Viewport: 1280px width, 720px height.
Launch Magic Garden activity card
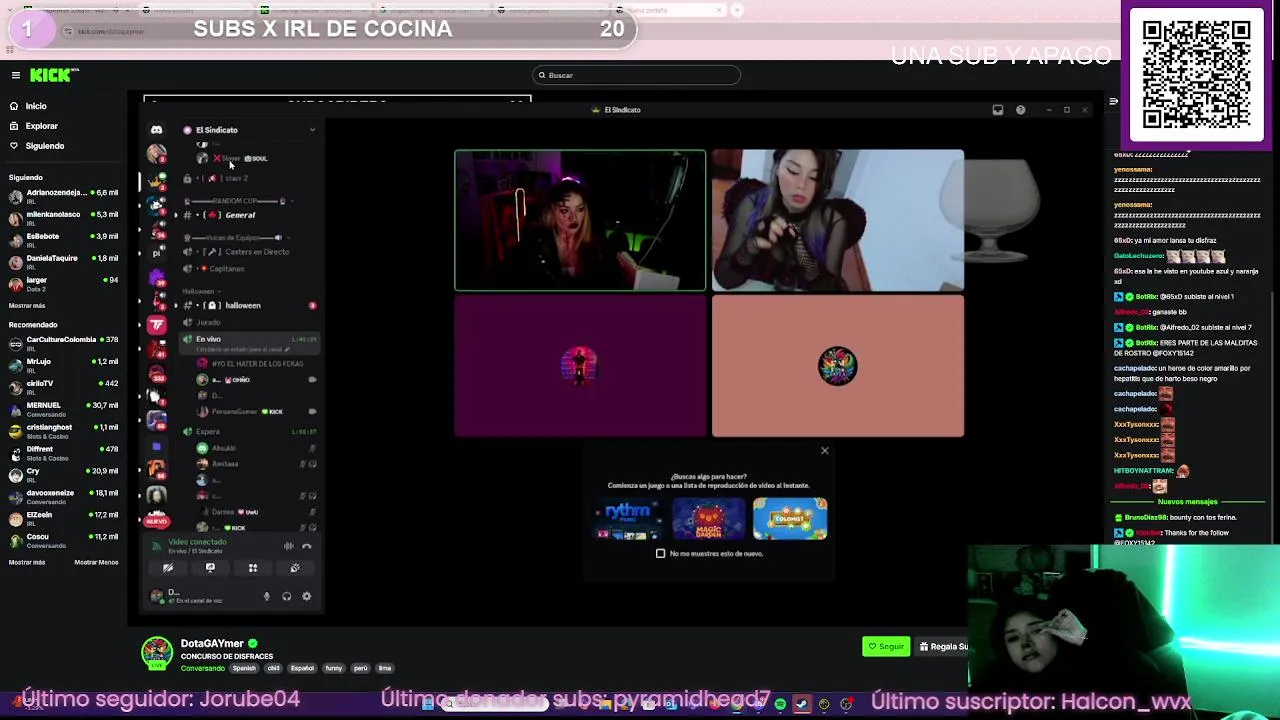tap(709, 519)
